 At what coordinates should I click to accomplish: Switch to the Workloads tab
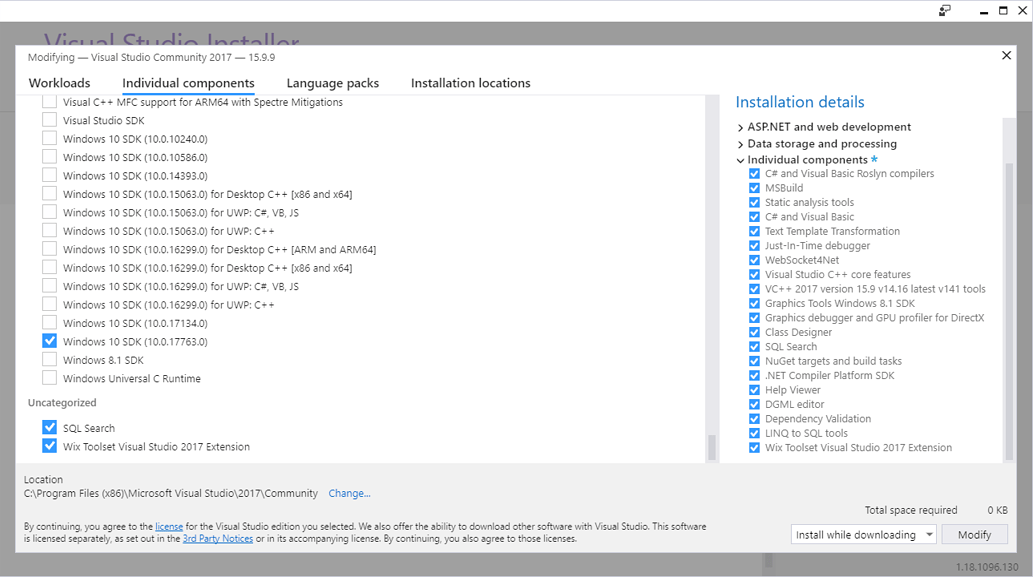(x=59, y=83)
